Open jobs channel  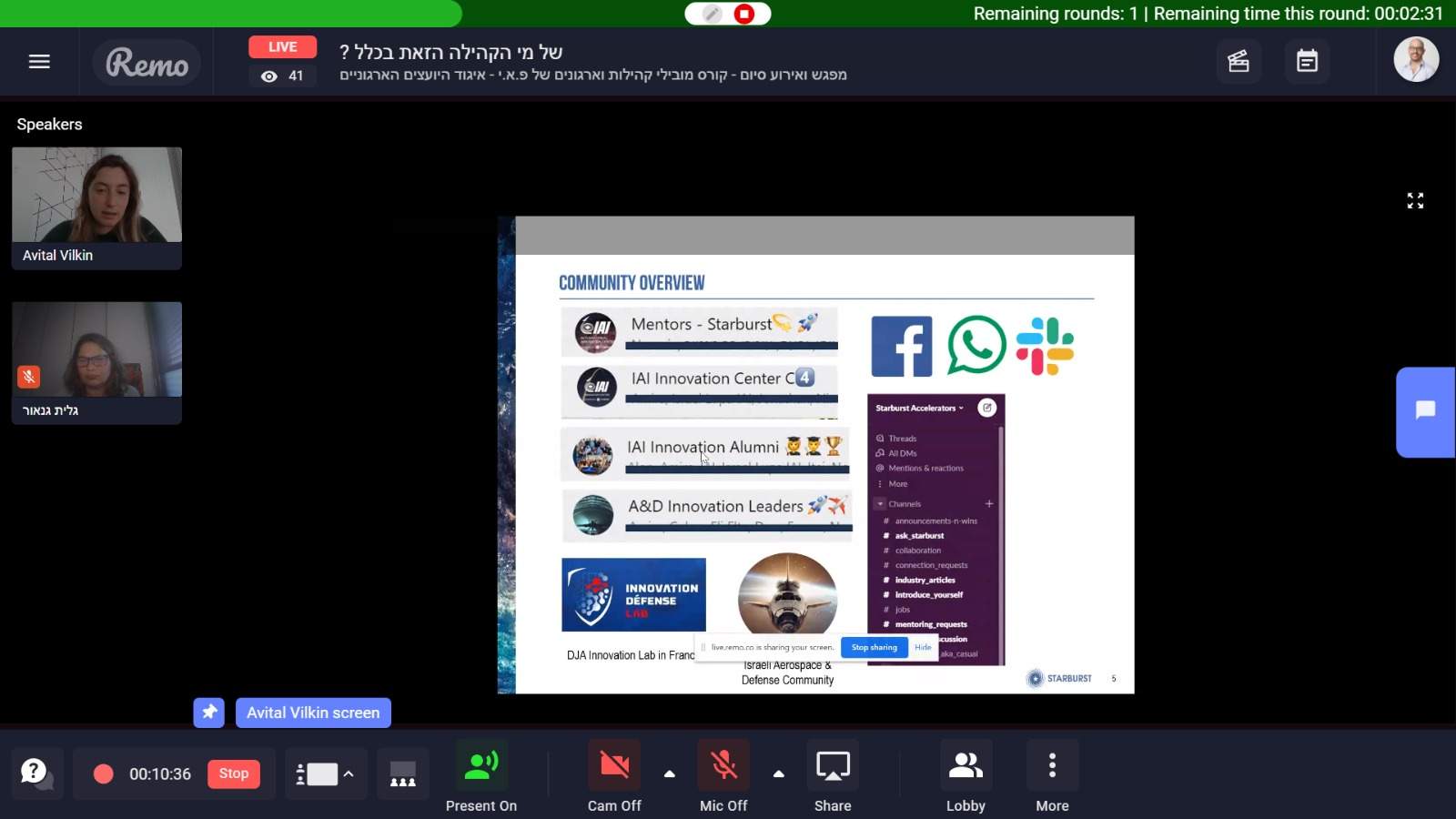point(902,610)
